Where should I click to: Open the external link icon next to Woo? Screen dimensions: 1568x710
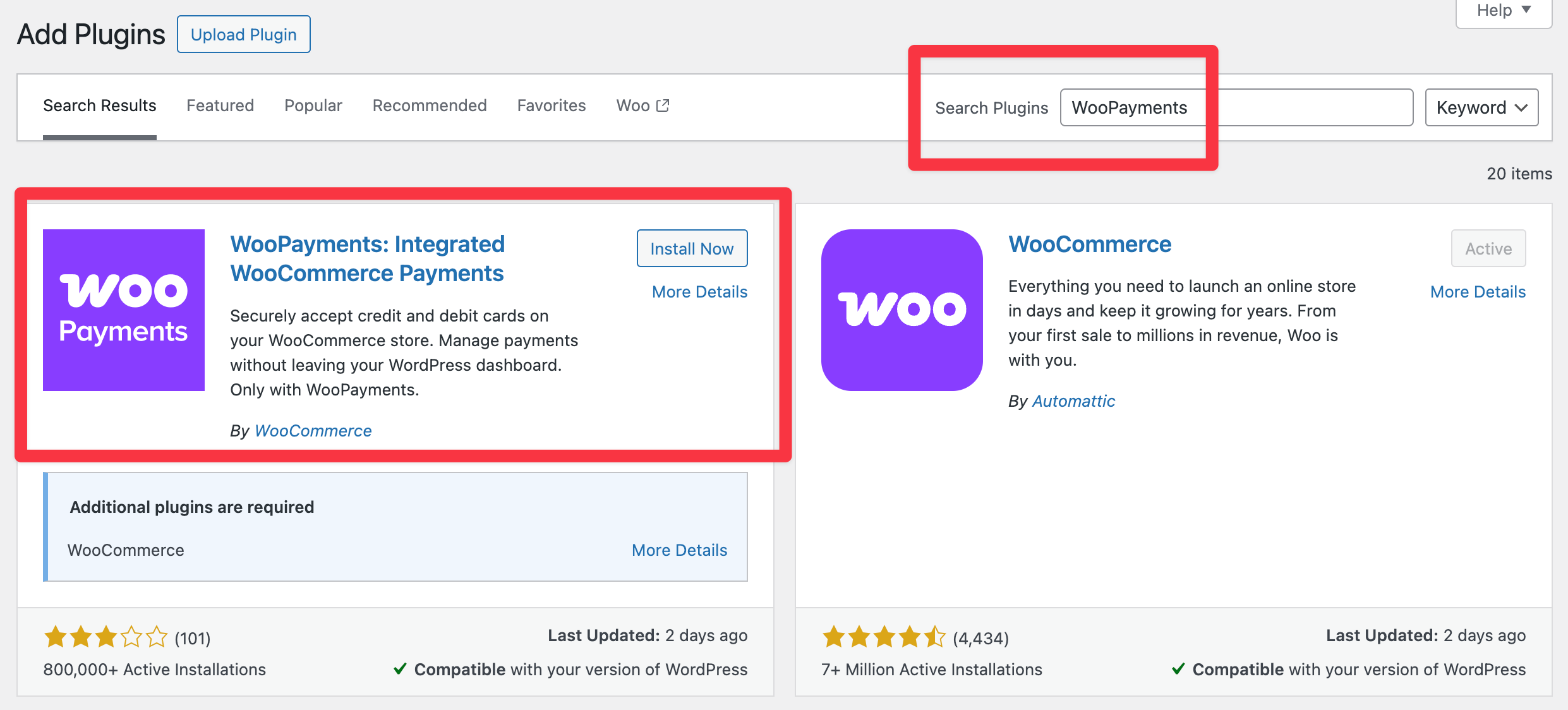662,105
